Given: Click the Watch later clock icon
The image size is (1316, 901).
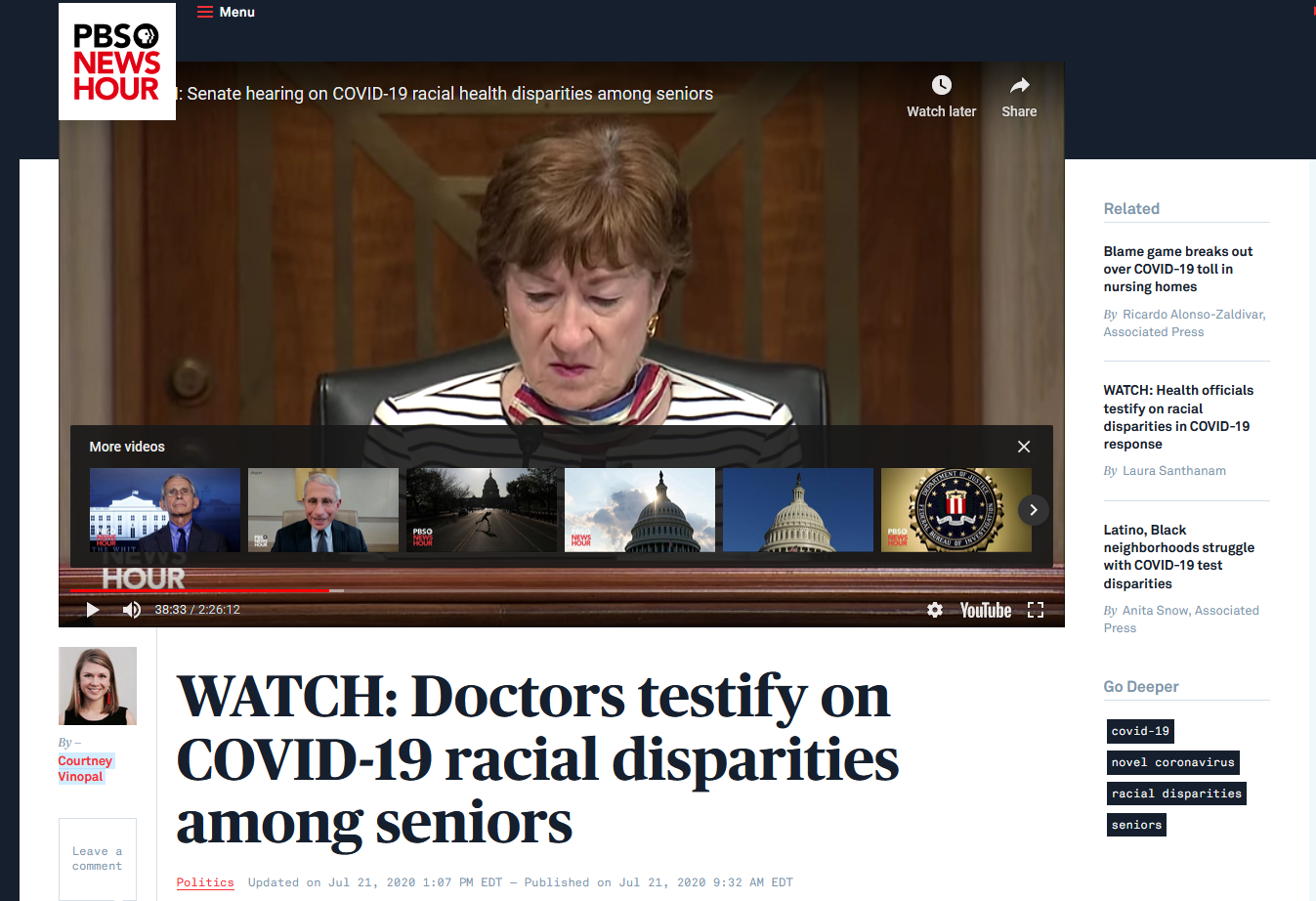Looking at the screenshot, I should click(x=941, y=85).
